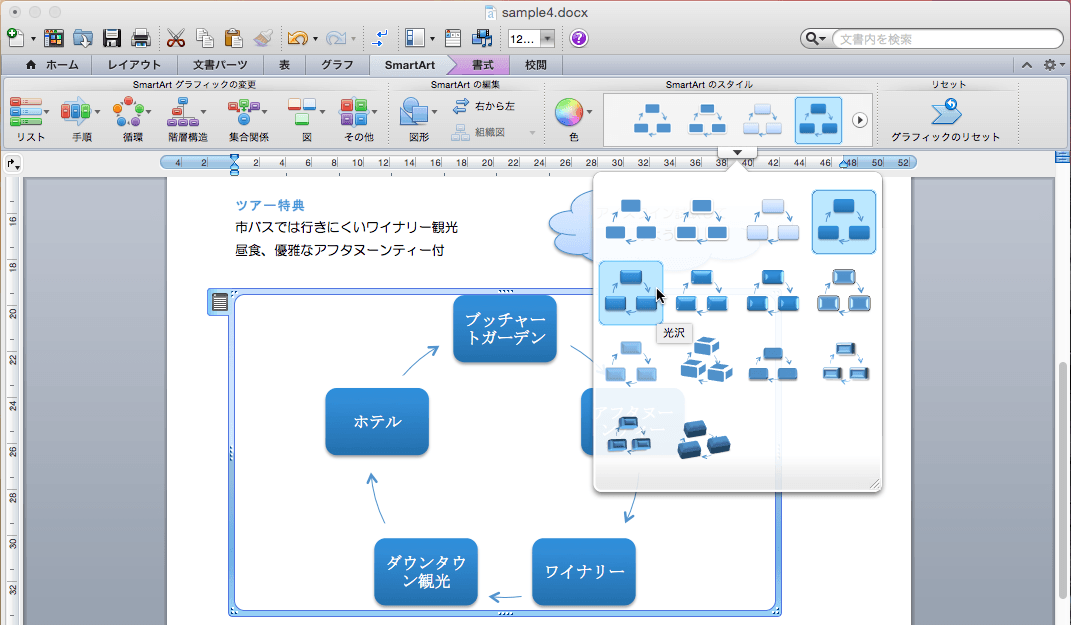Viewport: 1071px width, 625px height.
Task: Switch to the 文書パーツ tab
Action: (x=219, y=65)
